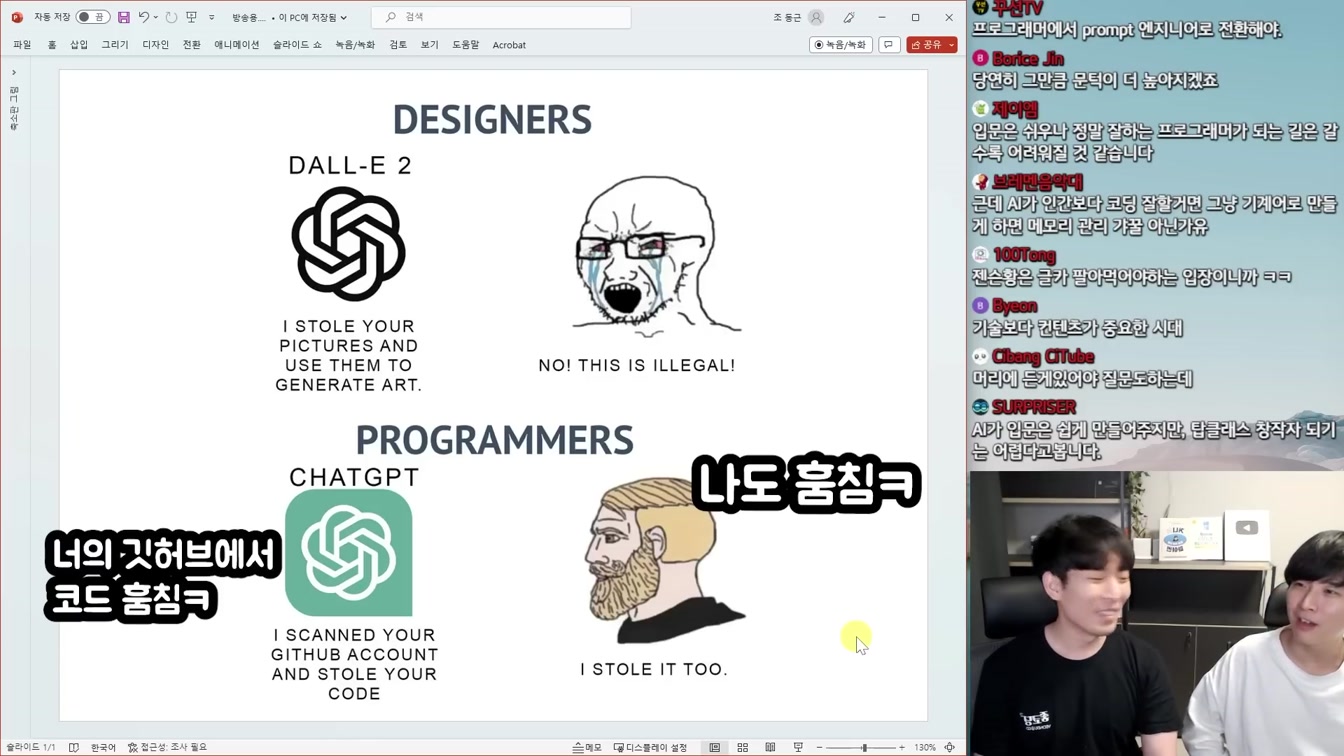Open the 홈 ribbon tab
1344x756 pixels.
[x=52, y=45]
